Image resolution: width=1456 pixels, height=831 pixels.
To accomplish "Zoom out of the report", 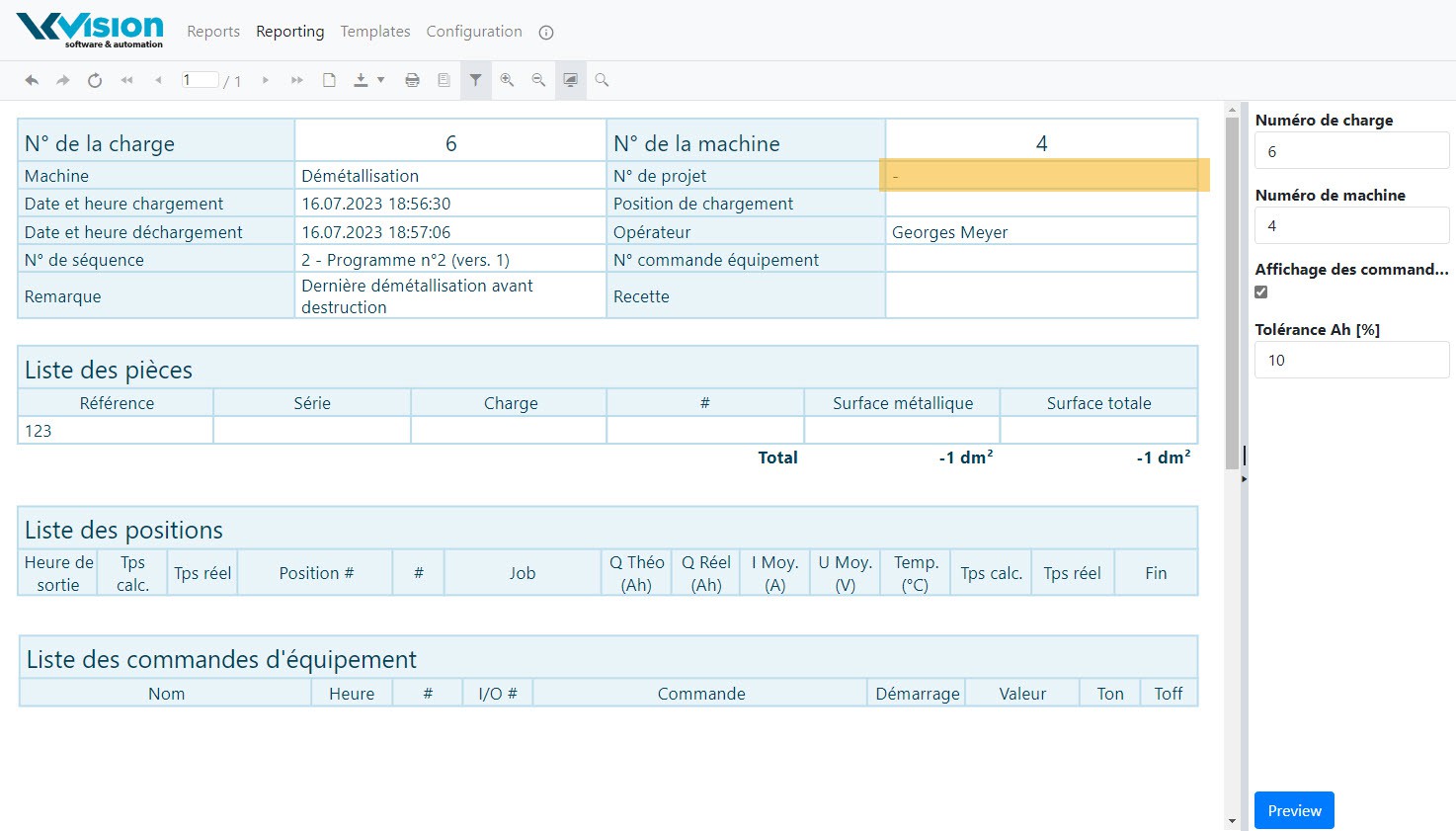I will (x=538, y=80).
